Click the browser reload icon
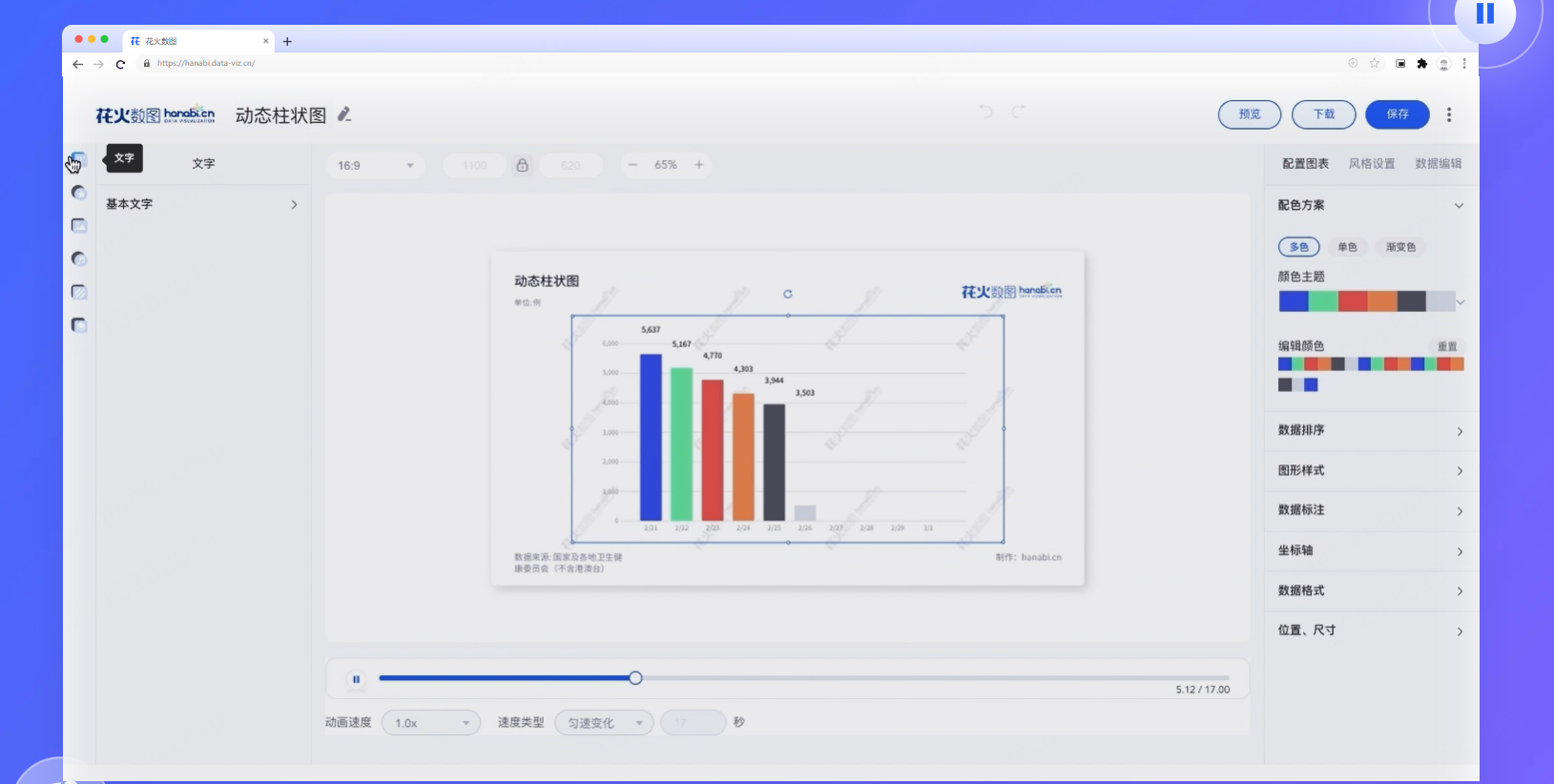The image size is (1554, 784). pos(120,64)
